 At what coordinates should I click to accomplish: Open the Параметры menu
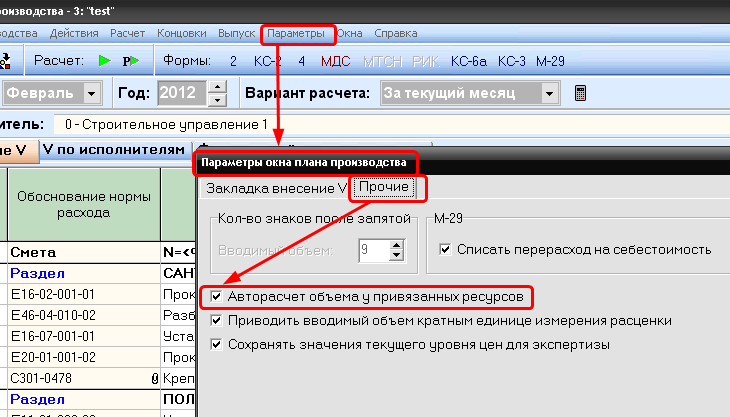pos(296,34)
